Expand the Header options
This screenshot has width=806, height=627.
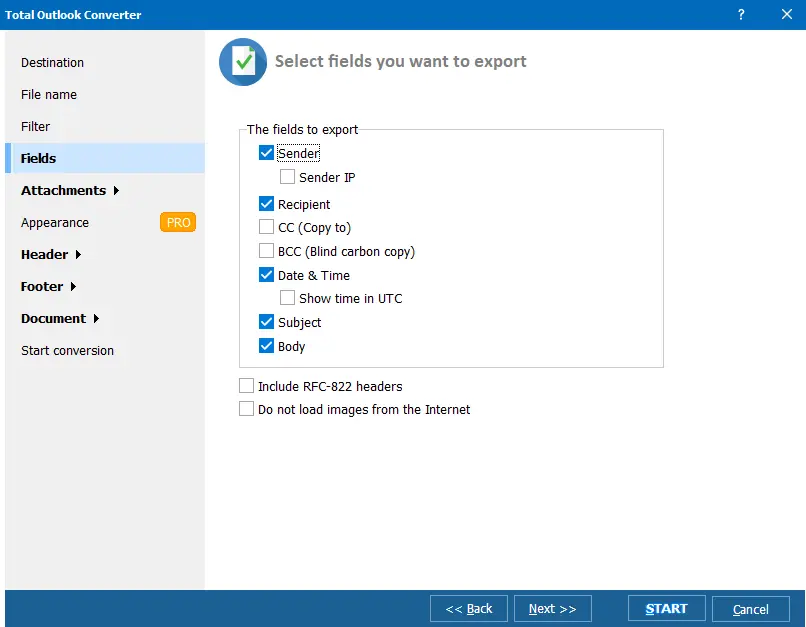[44, 254]
